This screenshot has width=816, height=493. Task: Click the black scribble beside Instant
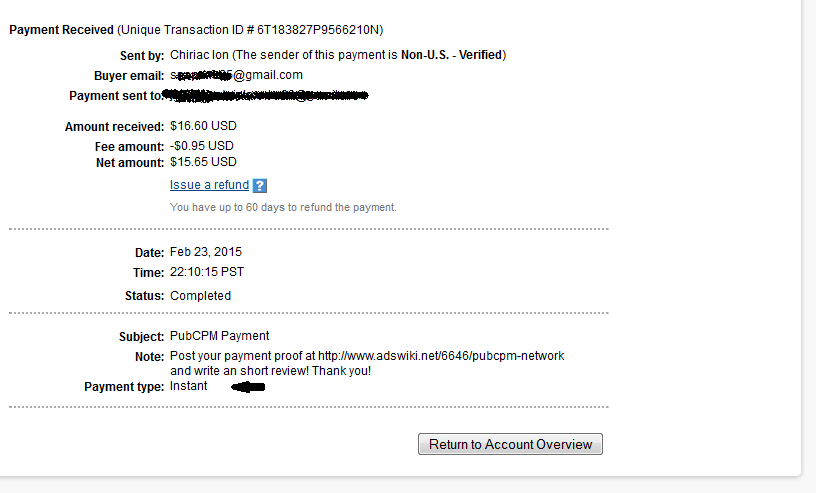click(248, 387)
